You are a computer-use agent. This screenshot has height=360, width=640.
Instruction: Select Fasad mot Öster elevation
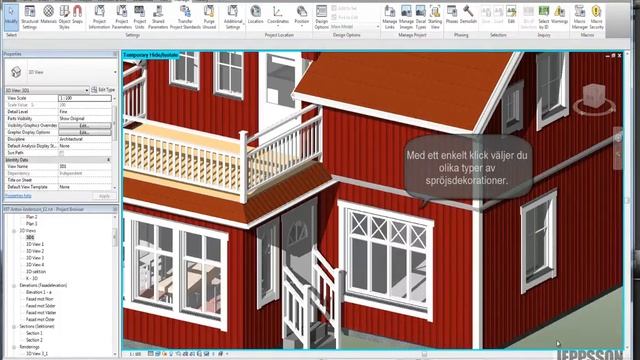40,319
